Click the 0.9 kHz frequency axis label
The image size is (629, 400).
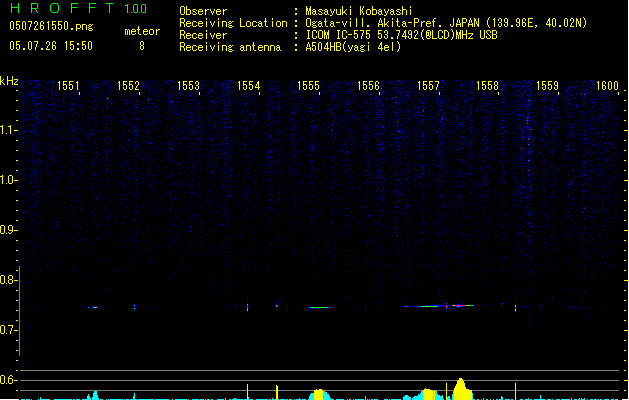(8, 230)
